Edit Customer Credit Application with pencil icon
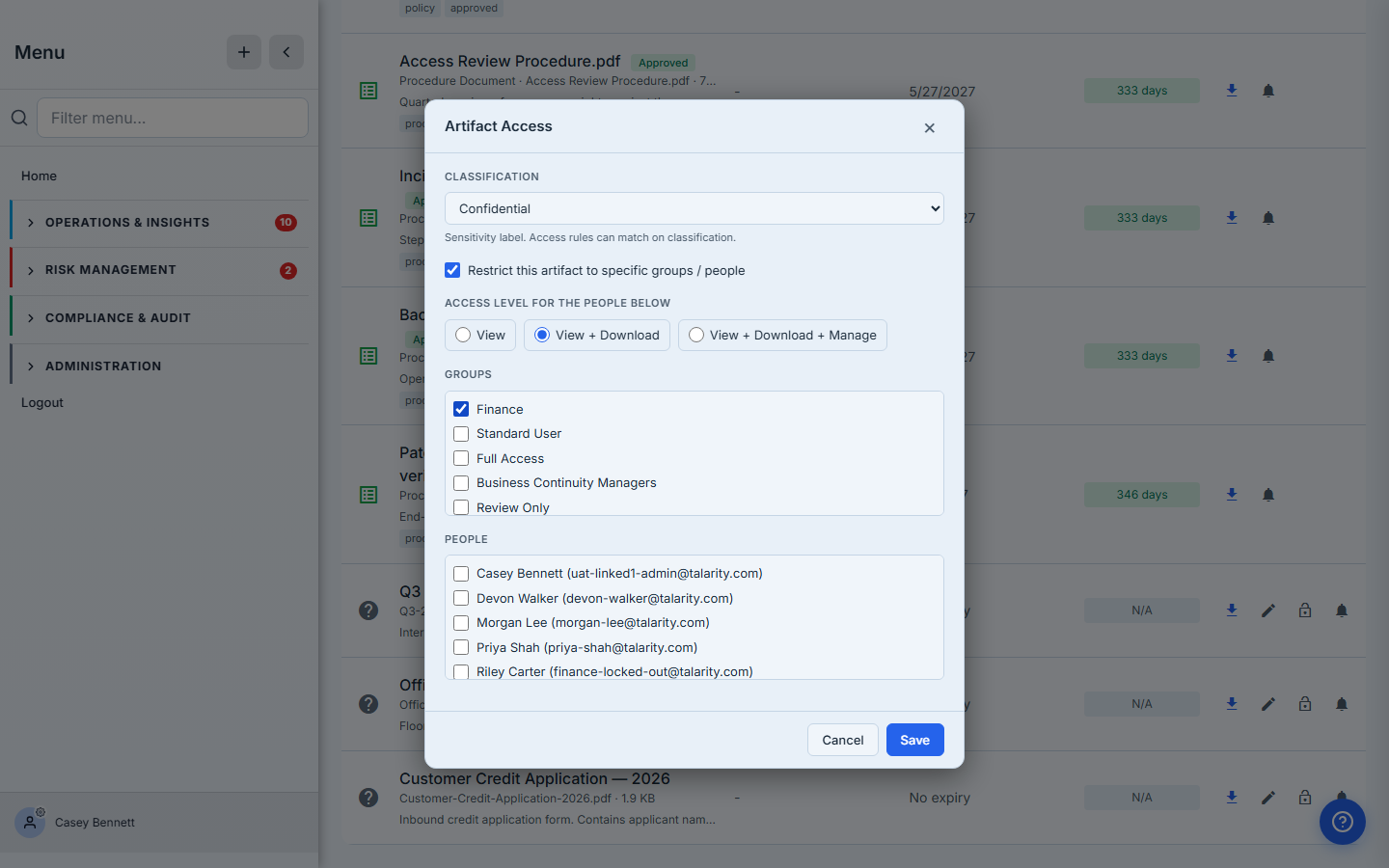1389x868 pixels. tap(1268, 798)
